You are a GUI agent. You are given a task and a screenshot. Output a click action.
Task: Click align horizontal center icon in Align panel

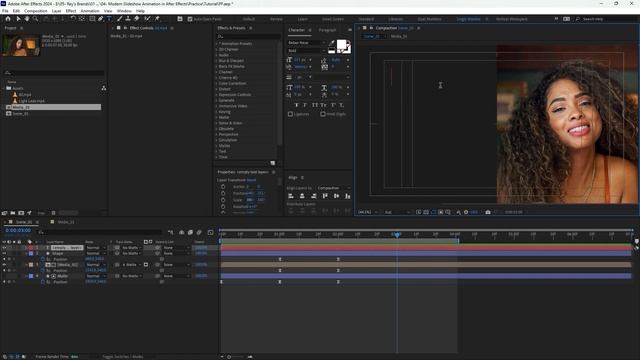tap(302, 196)
